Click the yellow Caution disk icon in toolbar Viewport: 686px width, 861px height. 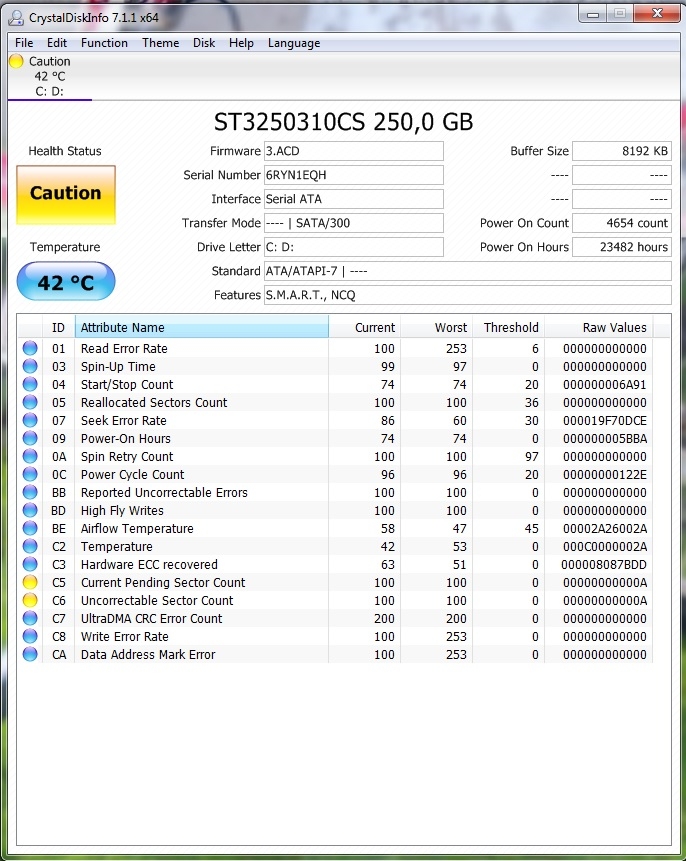click(x=16, y=61)
